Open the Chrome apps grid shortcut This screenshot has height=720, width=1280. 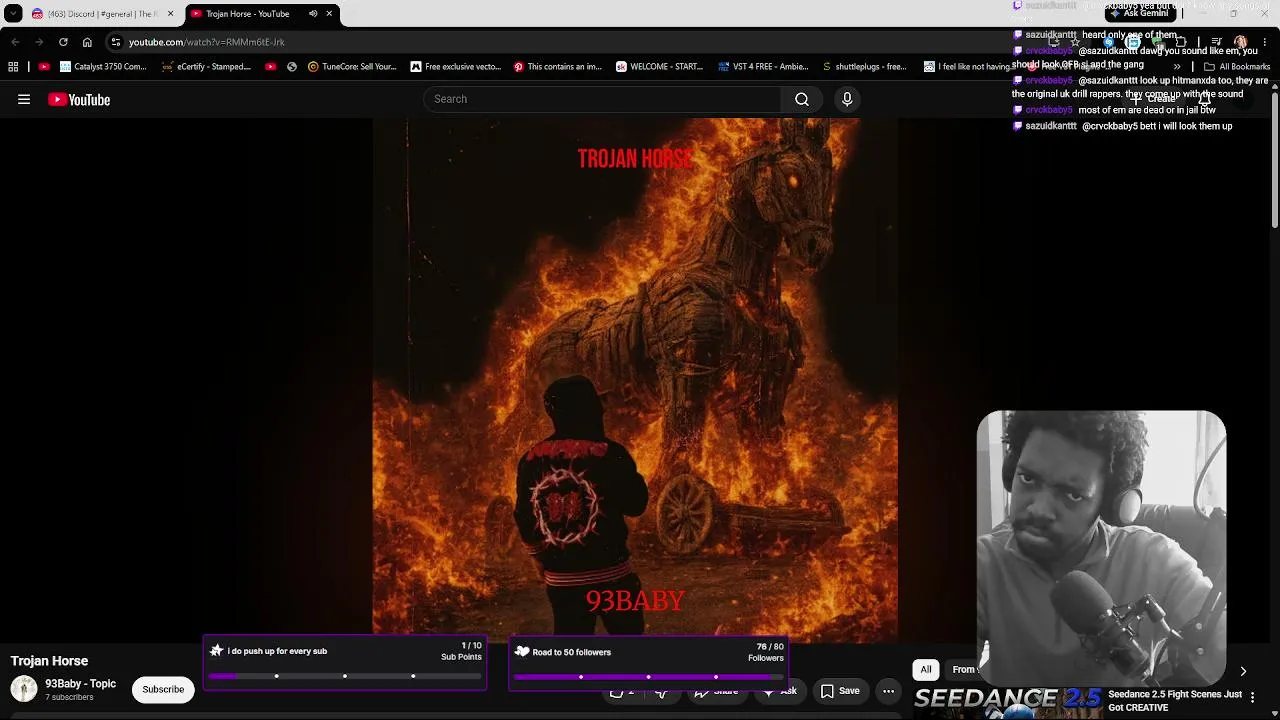13,67
